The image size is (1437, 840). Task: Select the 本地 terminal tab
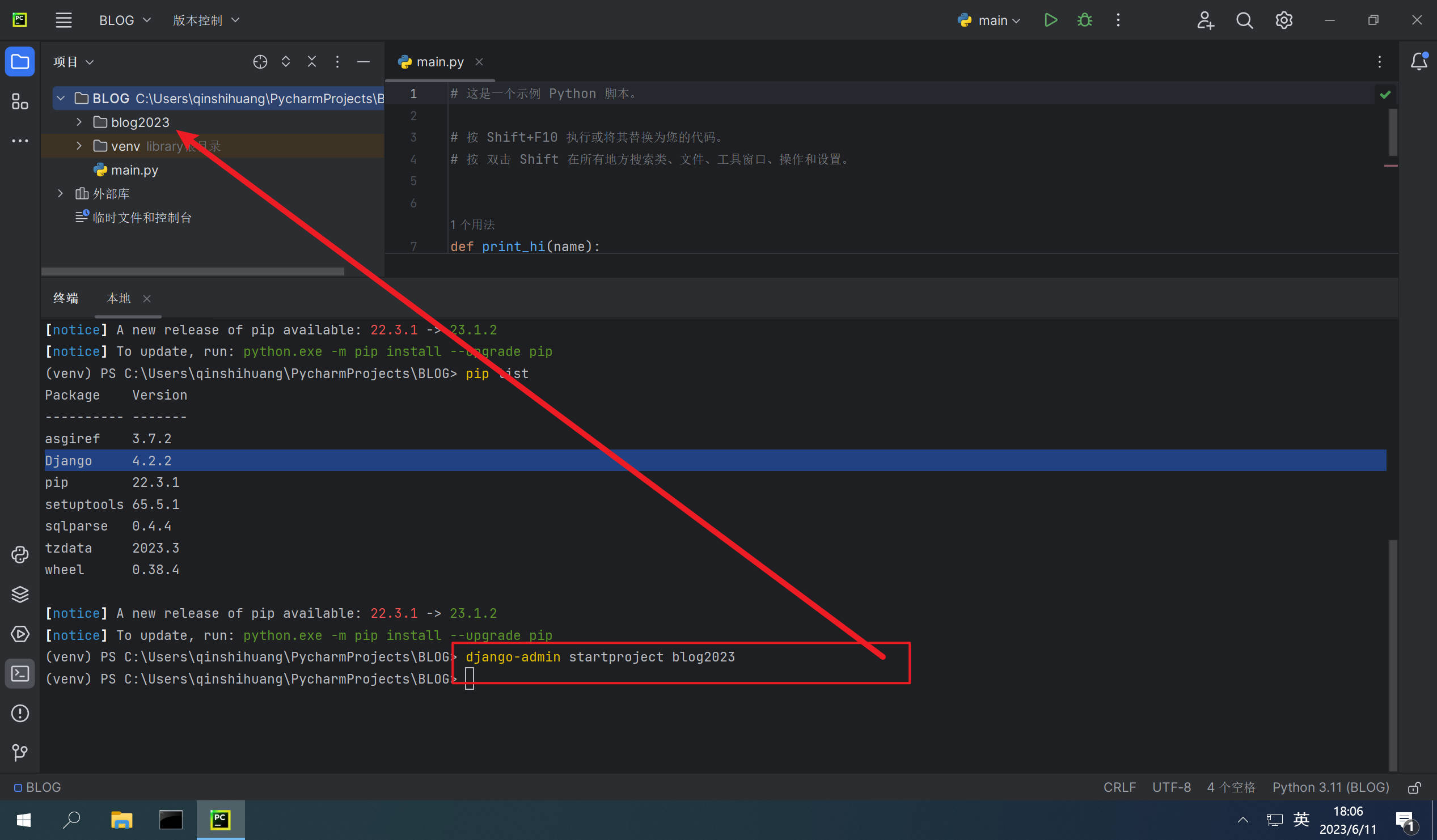point(118,298)
